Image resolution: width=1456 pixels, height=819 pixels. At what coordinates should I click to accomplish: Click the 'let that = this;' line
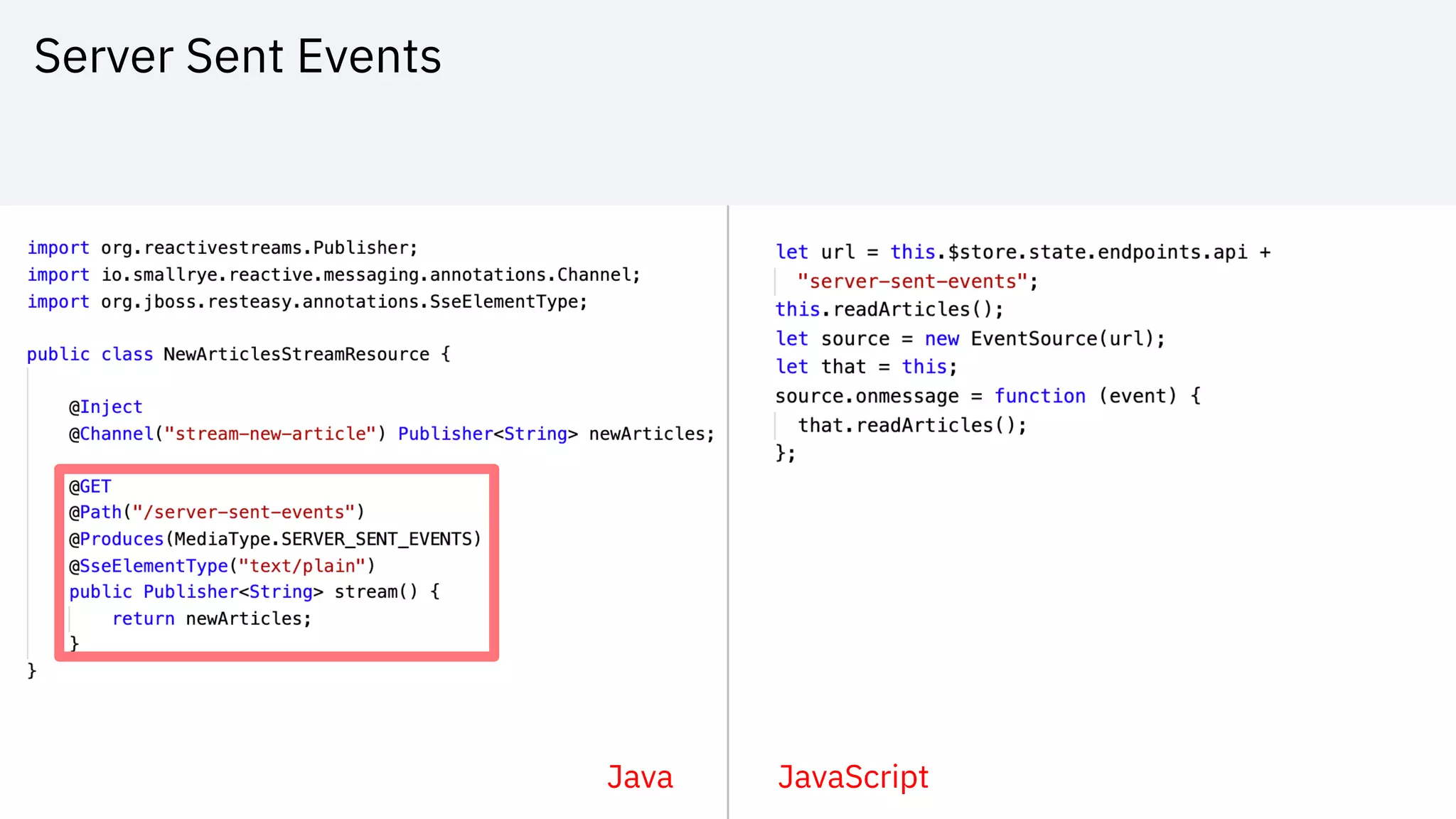pyautogui.click(x=867, y=368)
